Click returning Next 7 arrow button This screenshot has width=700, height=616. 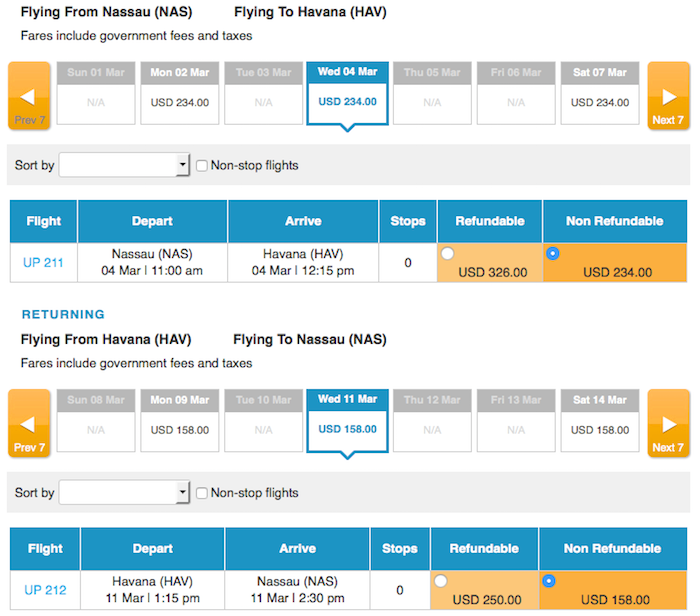tap(668, 423)
